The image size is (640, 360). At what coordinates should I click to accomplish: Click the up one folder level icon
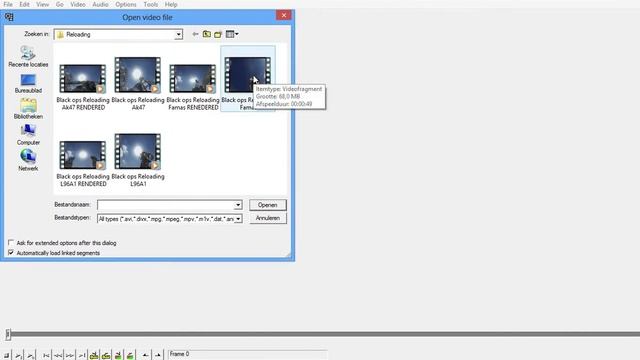[207, 34]
